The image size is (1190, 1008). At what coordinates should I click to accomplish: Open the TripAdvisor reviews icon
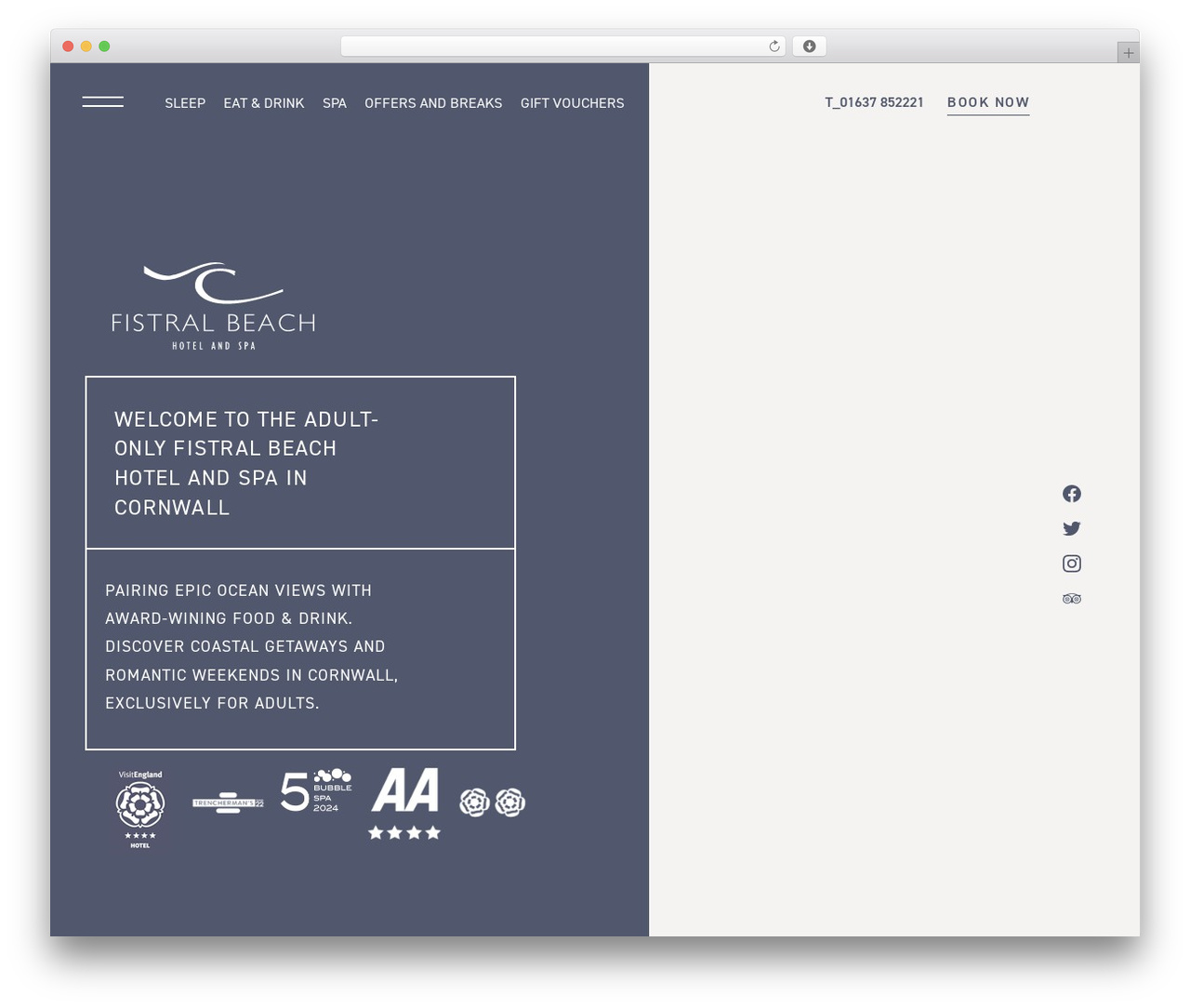point(1072,599)
